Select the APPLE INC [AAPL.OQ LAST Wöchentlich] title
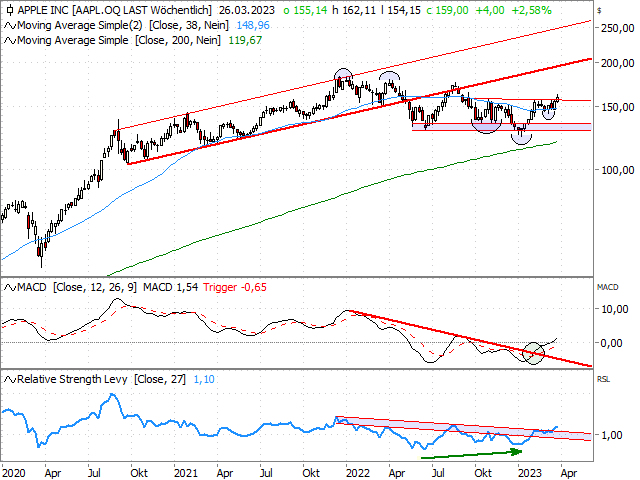Image resolution: width=640 pixels, height=480 pixels. (115, 10)
